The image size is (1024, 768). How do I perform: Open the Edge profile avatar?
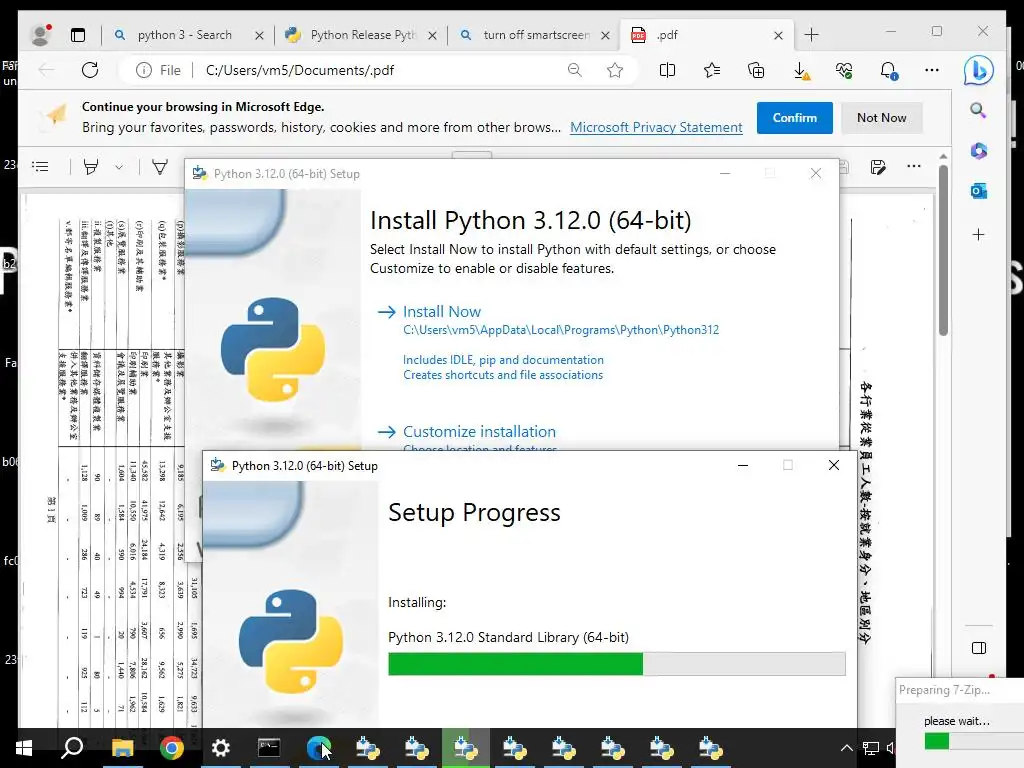tap(41, 35)
